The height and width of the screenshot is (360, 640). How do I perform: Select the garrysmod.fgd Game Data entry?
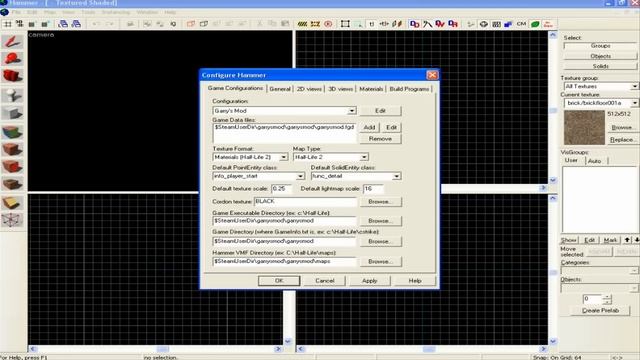click(284, 127)
